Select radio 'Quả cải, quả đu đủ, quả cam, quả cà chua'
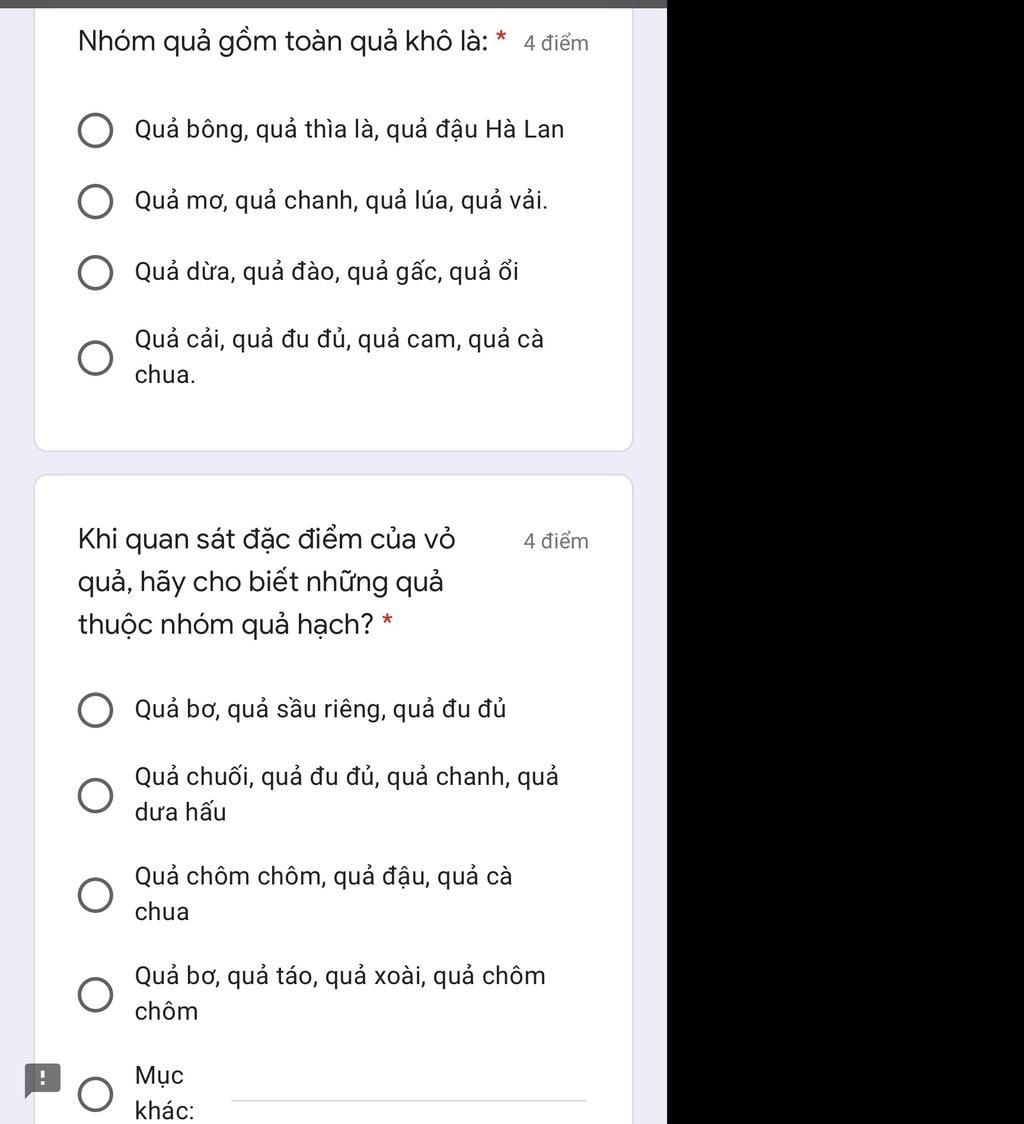Viewport: 1024px width, 1124px height. [x=95, y=358]
